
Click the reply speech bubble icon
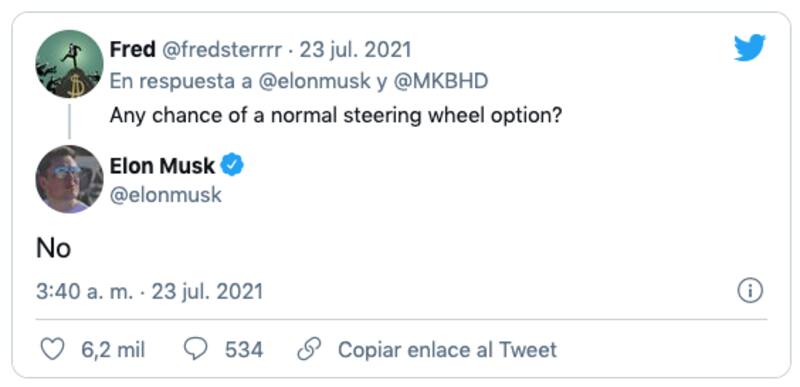click(195, 350)
